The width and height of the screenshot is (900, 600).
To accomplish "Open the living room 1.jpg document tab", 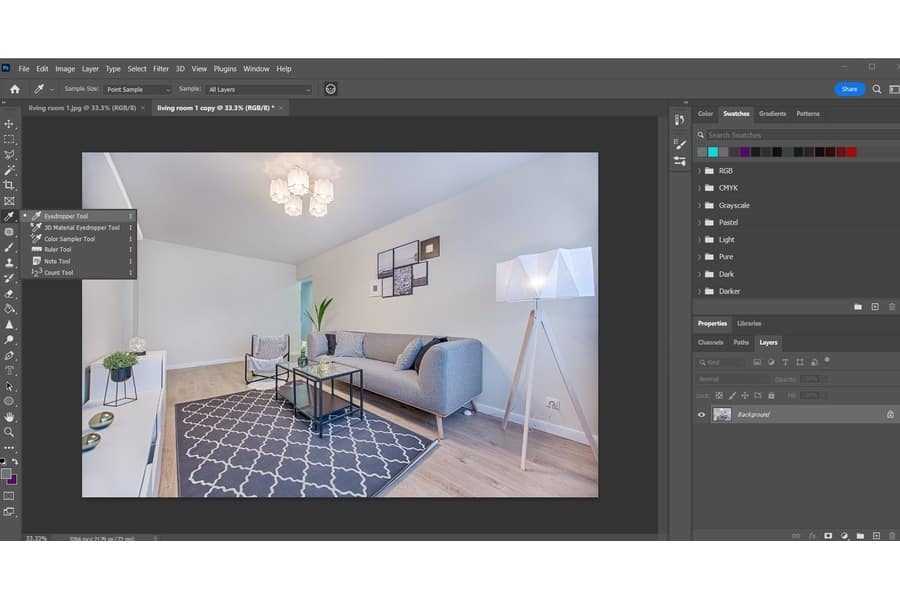I will click(x=82, y=108).
